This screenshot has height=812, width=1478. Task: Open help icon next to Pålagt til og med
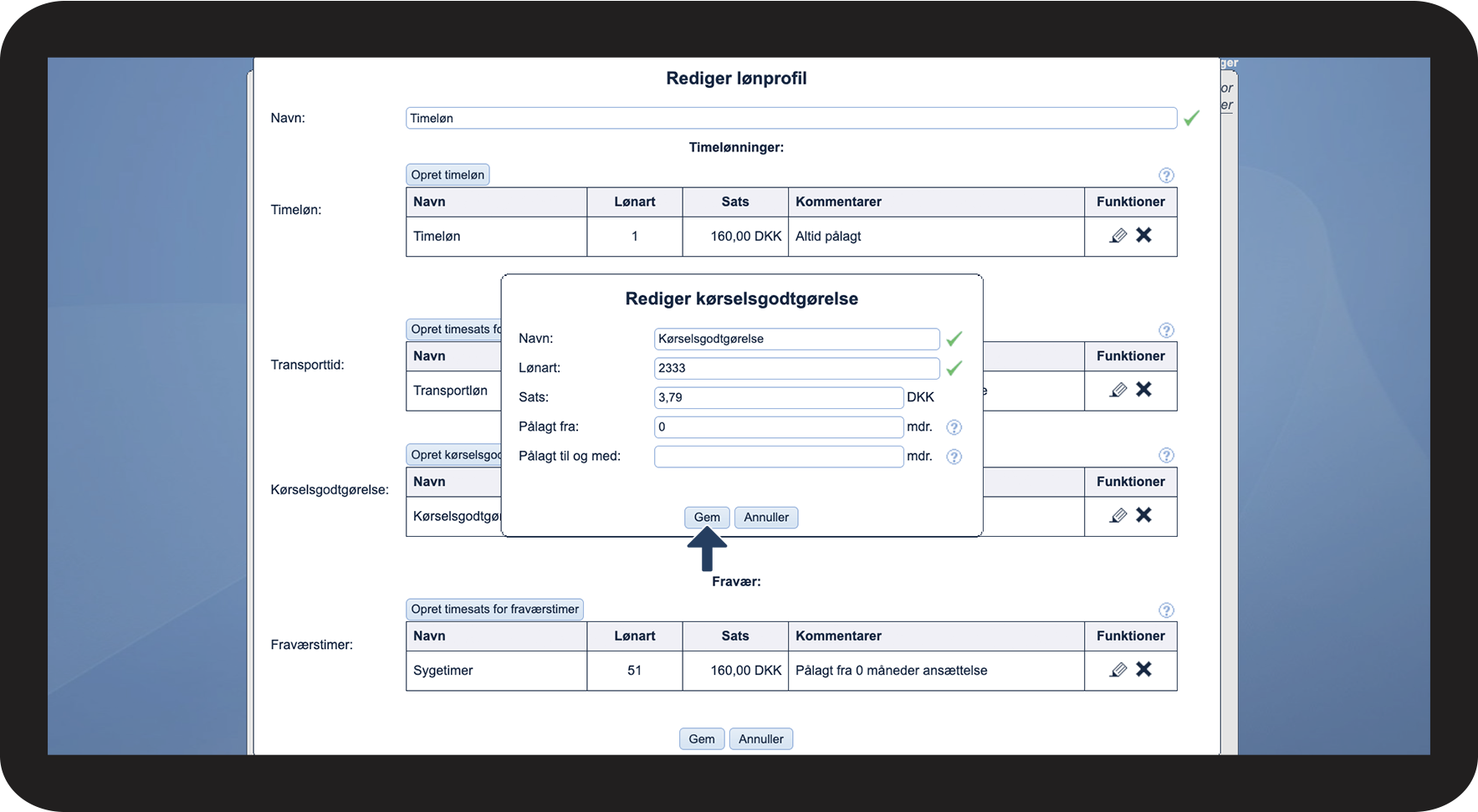click(954, 457)
